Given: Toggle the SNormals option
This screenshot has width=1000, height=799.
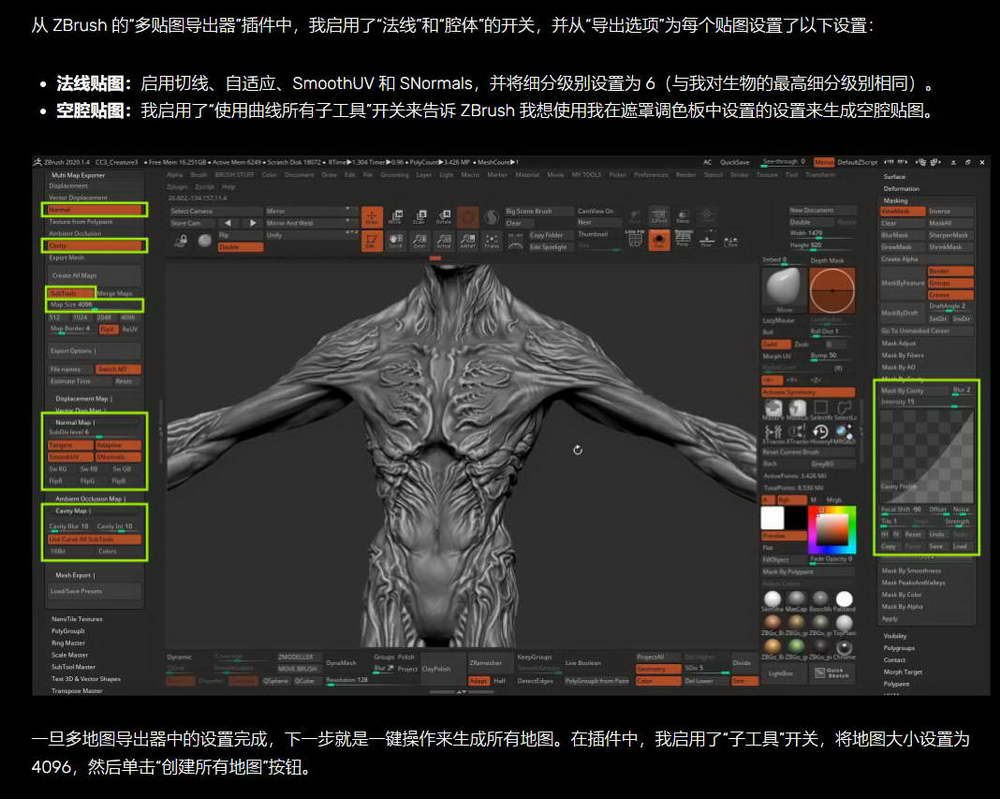Looking at the screenshot, I should tap(118, 457).
